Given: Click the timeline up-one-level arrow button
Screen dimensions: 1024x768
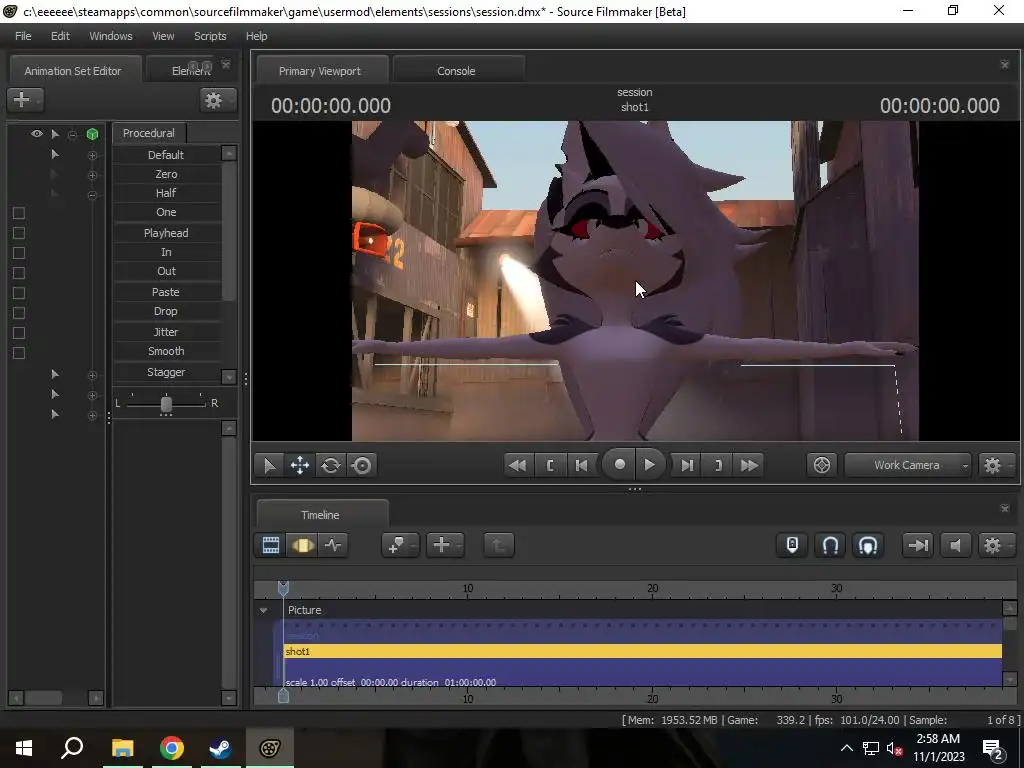Looking at the screenshot, I should [499, 545].
